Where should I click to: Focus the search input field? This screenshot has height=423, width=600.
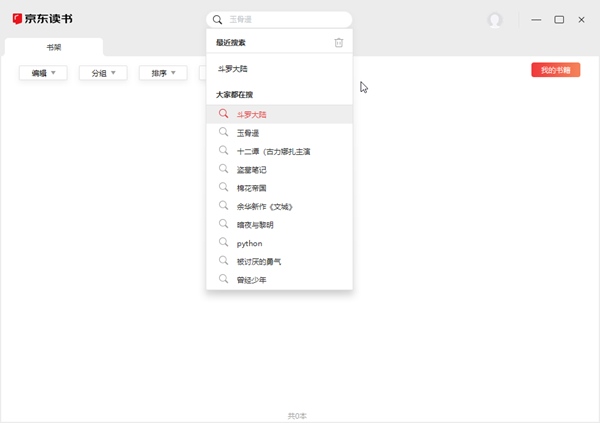(279, 20)
